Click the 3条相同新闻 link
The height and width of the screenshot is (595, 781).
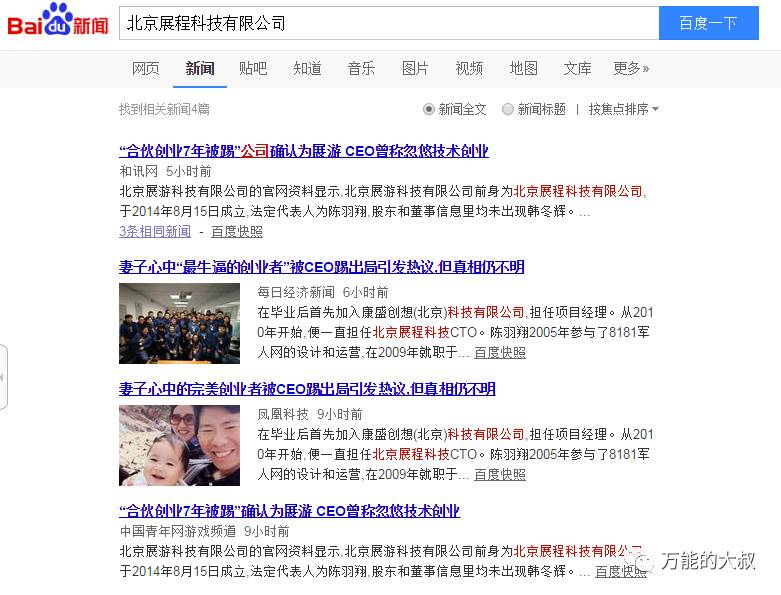tap(155, 232)
